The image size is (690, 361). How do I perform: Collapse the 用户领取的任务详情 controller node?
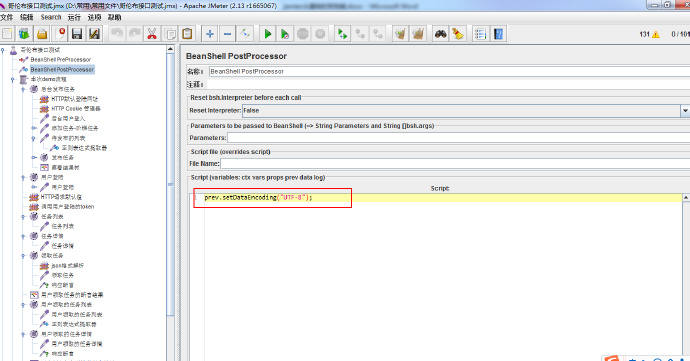[23, 334]
